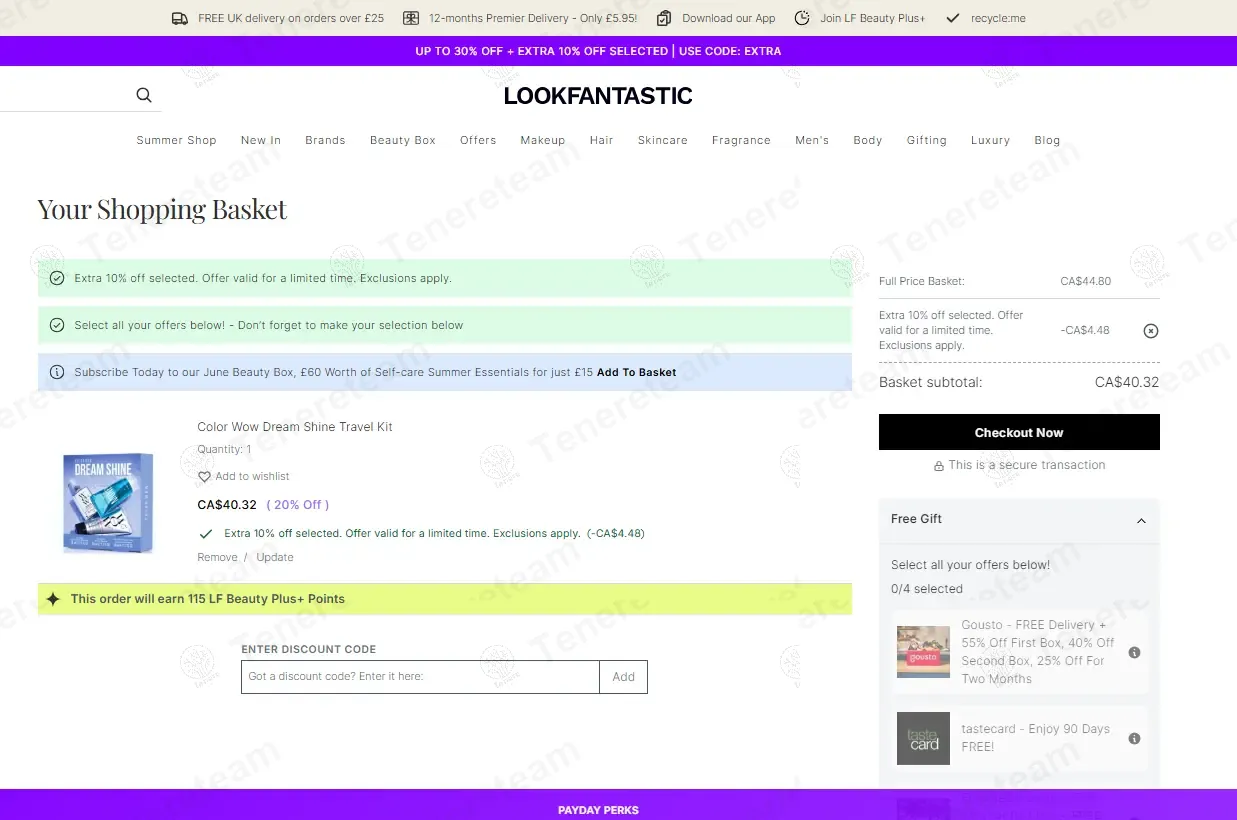The height and width of the screenshot is (820, 1237).
Task: Click the Beauty Plus+ points star icon
Action: (53, 599)
